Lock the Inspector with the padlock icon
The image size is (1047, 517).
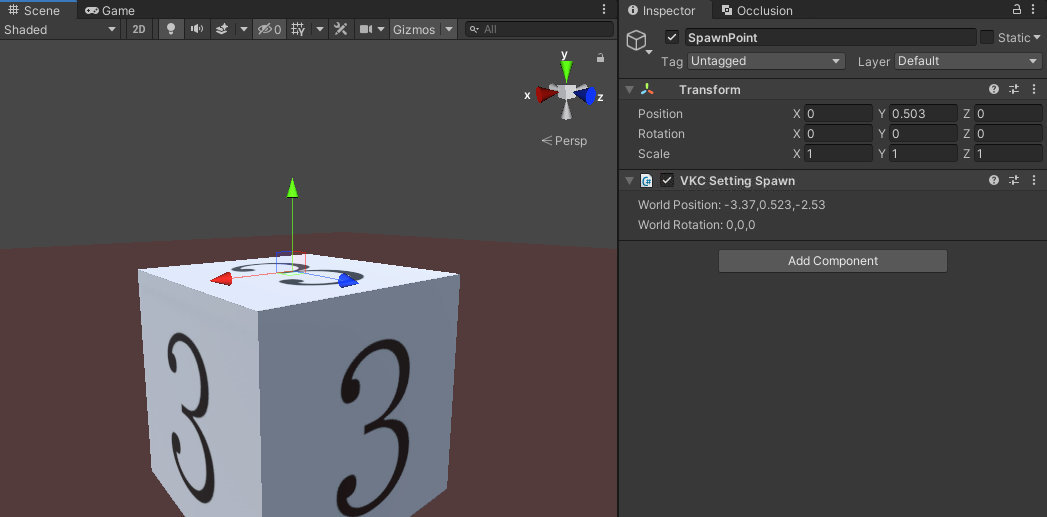click(1017, 9)
